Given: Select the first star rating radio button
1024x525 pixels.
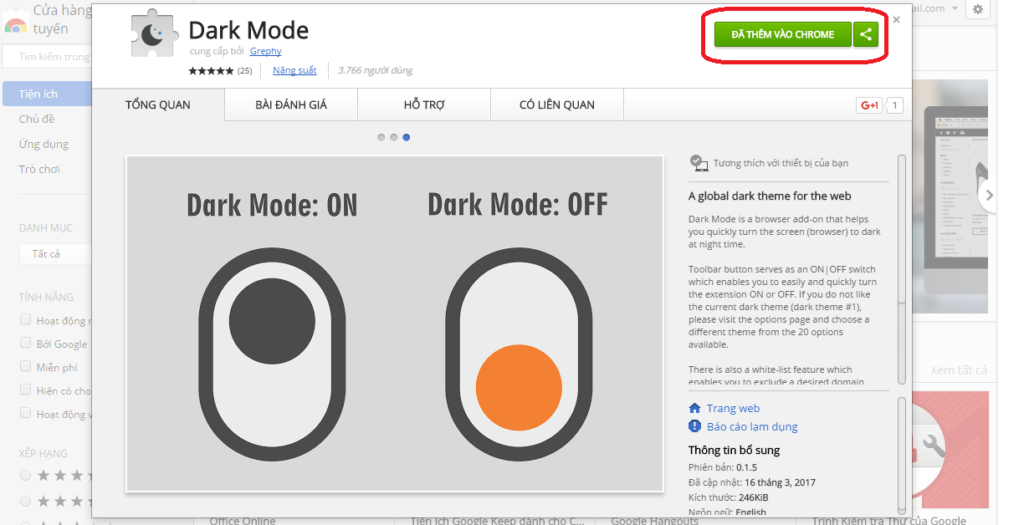Looking at the screenshot, I should click(x=25, y=475).
